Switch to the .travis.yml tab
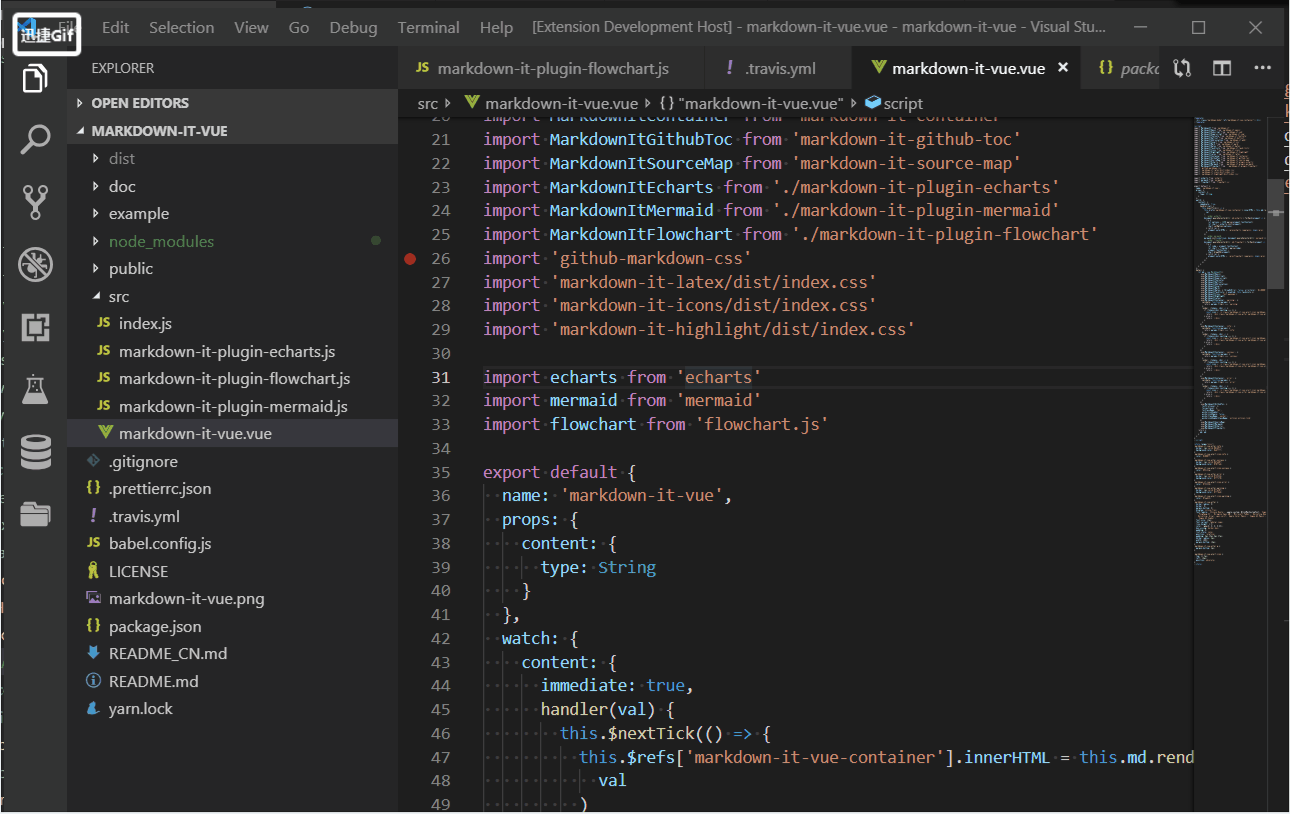Viewport: 1290px width, 814px height. click(x=778, y=68)
